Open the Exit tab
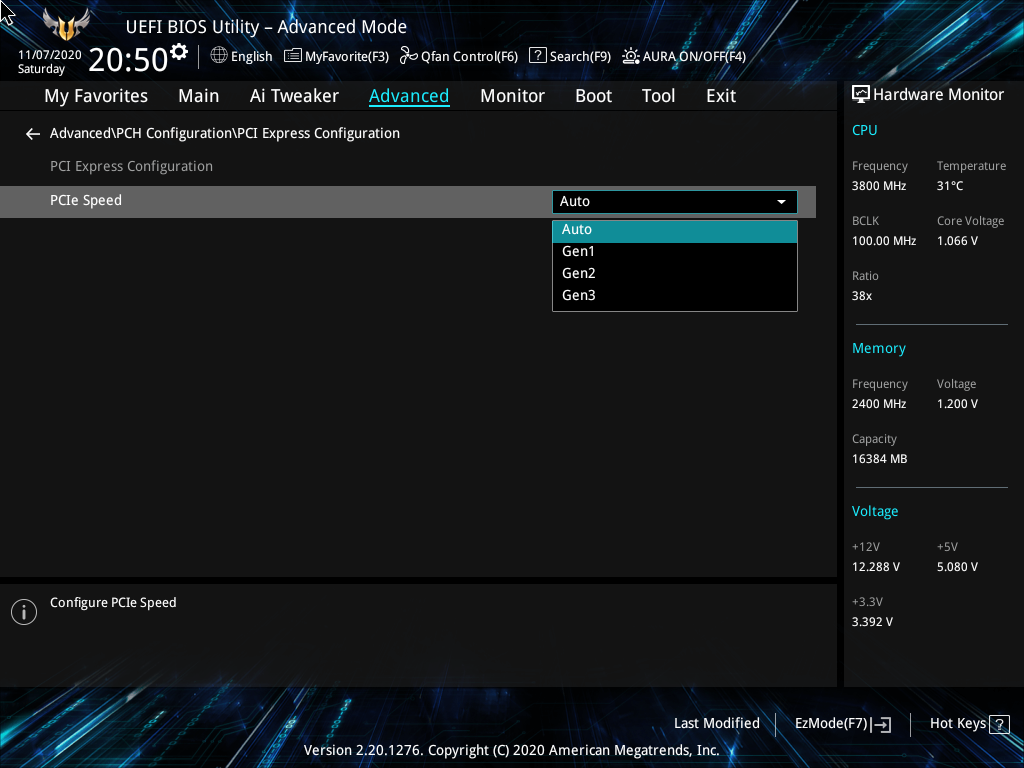 click(721, 96)
